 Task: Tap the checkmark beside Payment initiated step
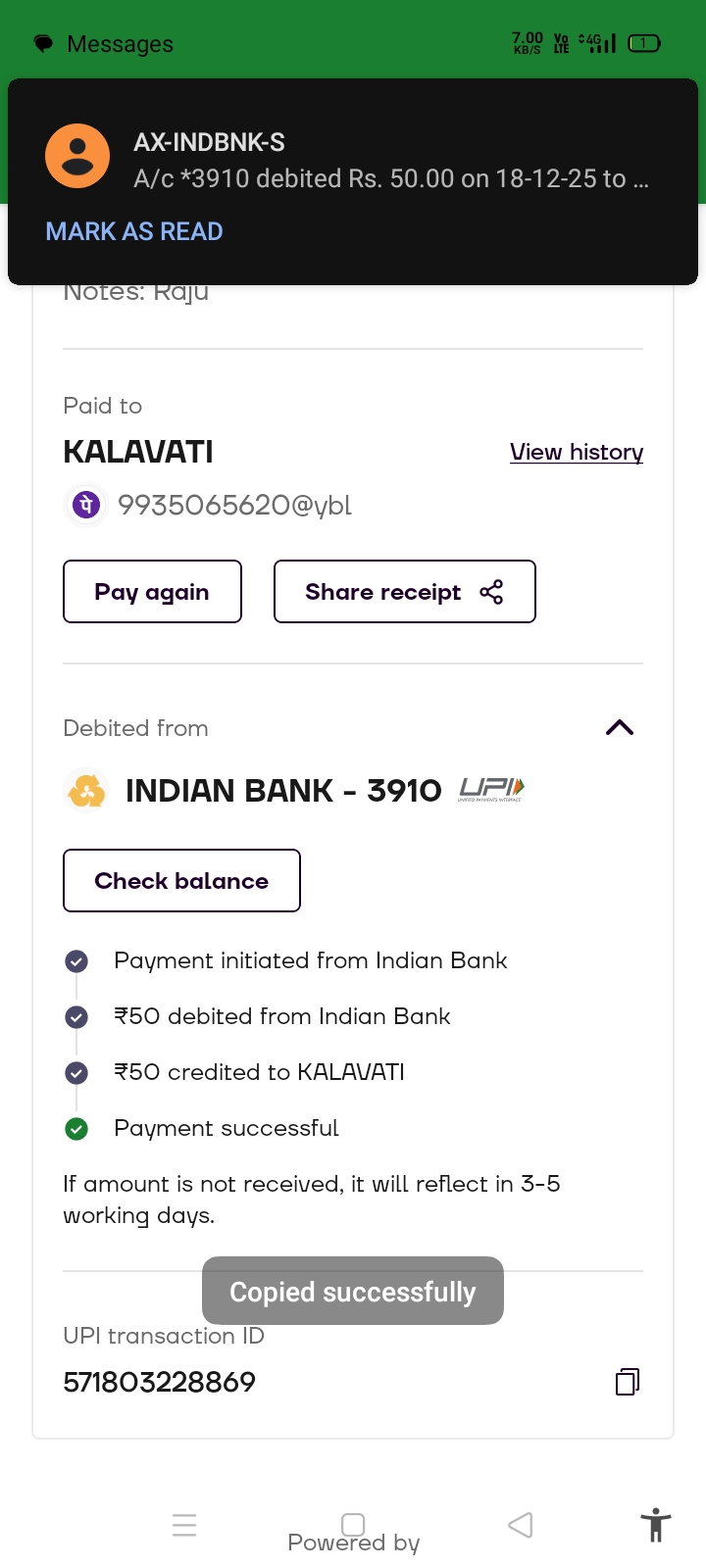point(76,961)
